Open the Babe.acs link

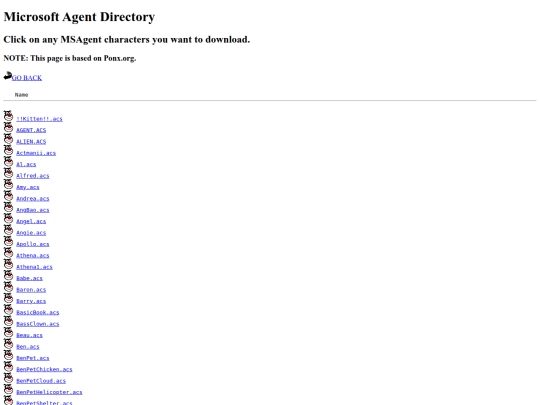tap(29, 278)
